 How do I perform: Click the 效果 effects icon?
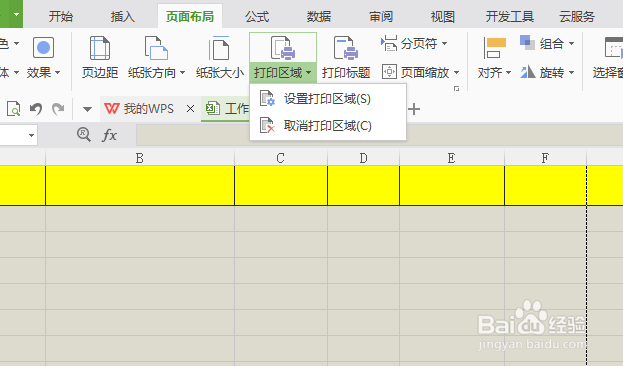[43, 48]
